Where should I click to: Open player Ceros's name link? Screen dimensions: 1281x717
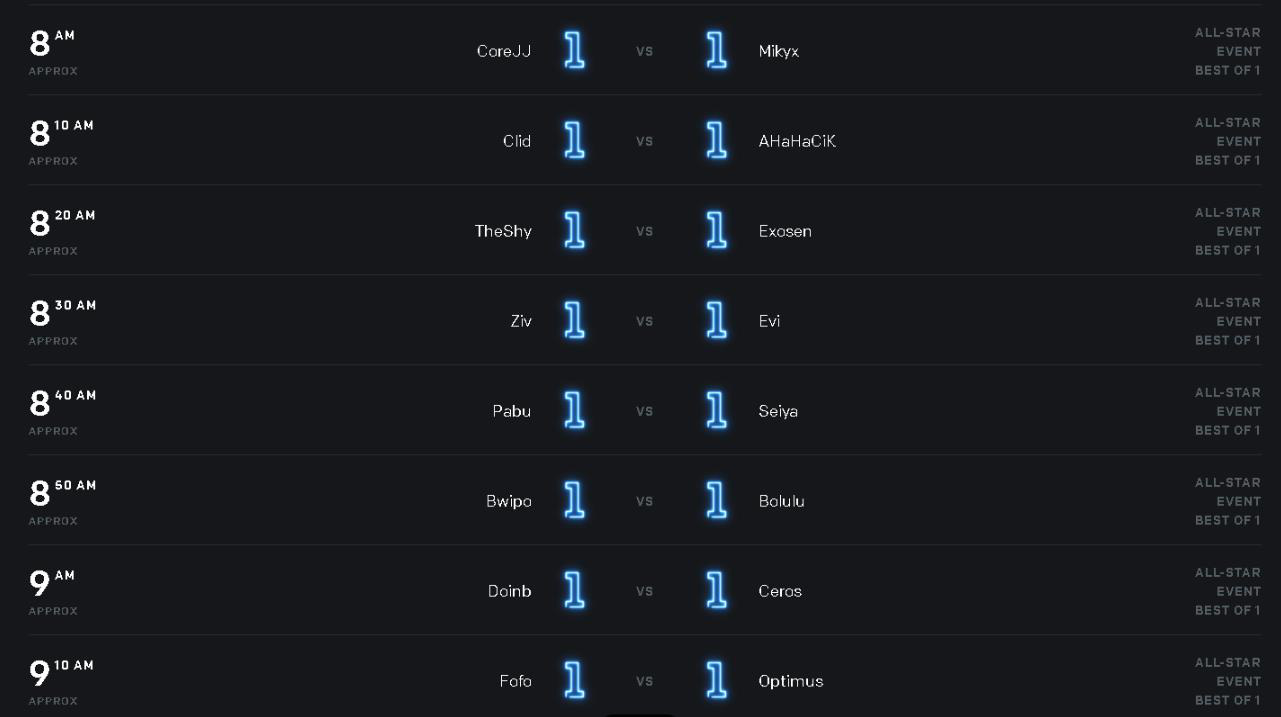[x=780, y=591]
